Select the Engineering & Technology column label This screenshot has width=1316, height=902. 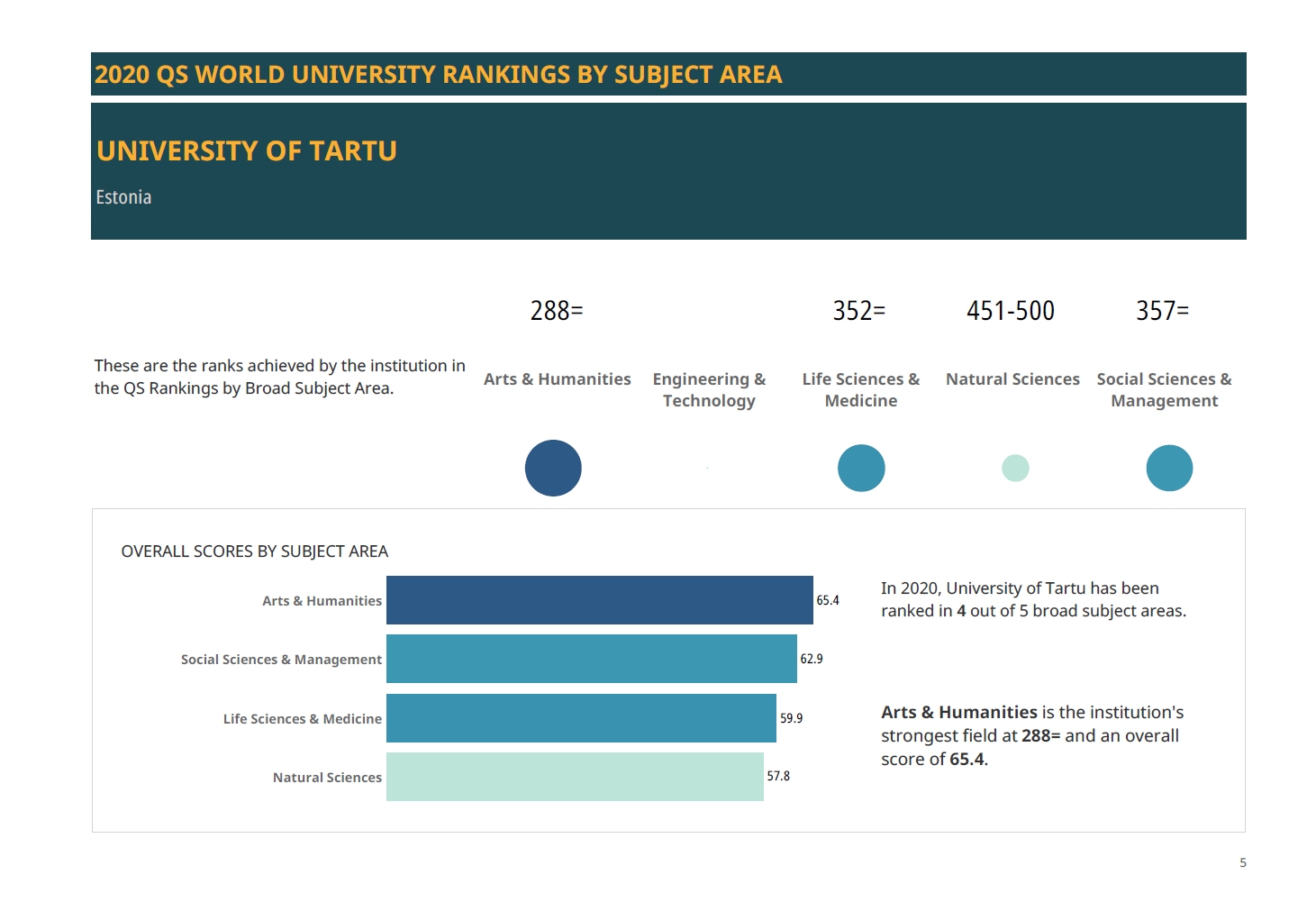pyautogui.click(x=710, y=390)
